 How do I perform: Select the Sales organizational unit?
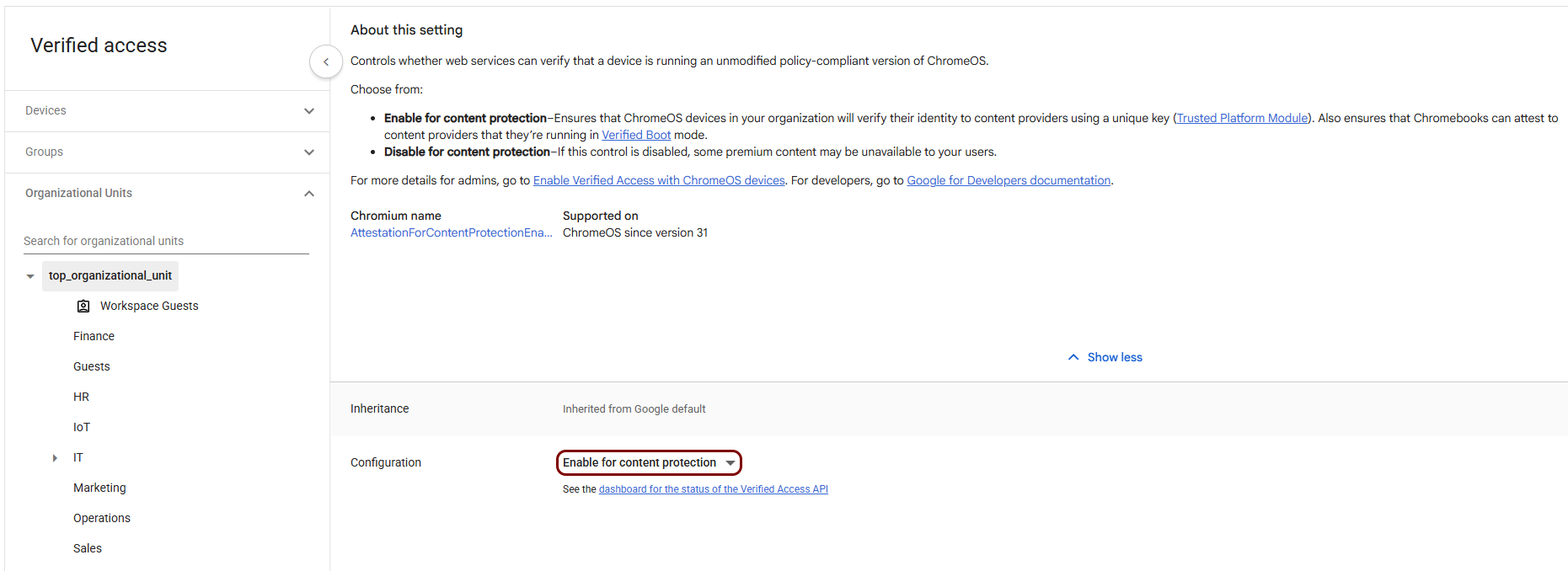point(88,548)
